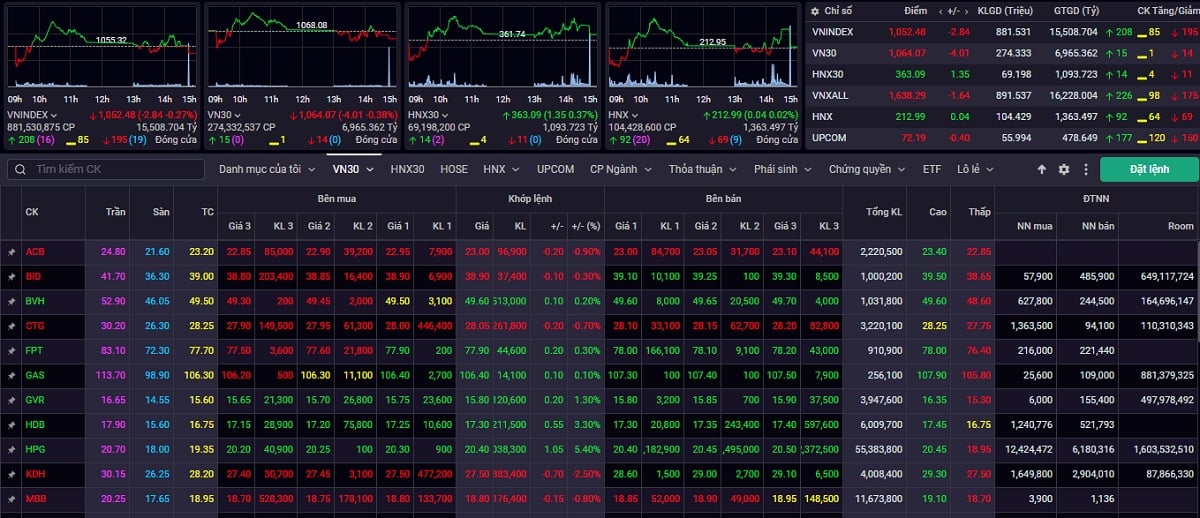Focus the Tìm kiếm CK search field
This screenshot has width=1200, height=518.
105,169
